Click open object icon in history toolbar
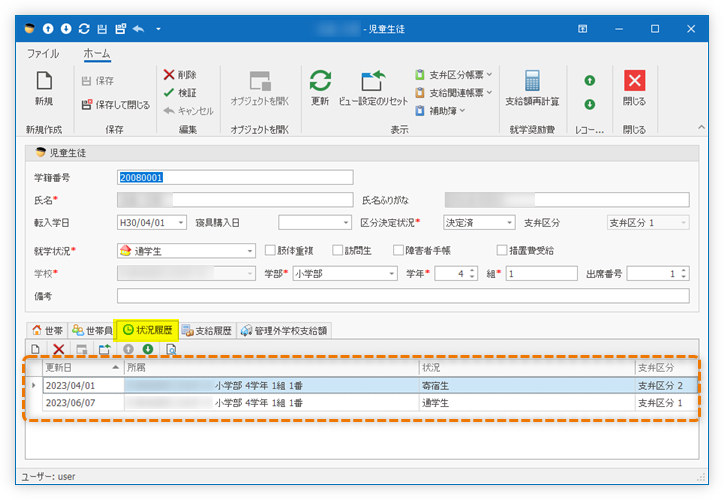 coord(82,349)
